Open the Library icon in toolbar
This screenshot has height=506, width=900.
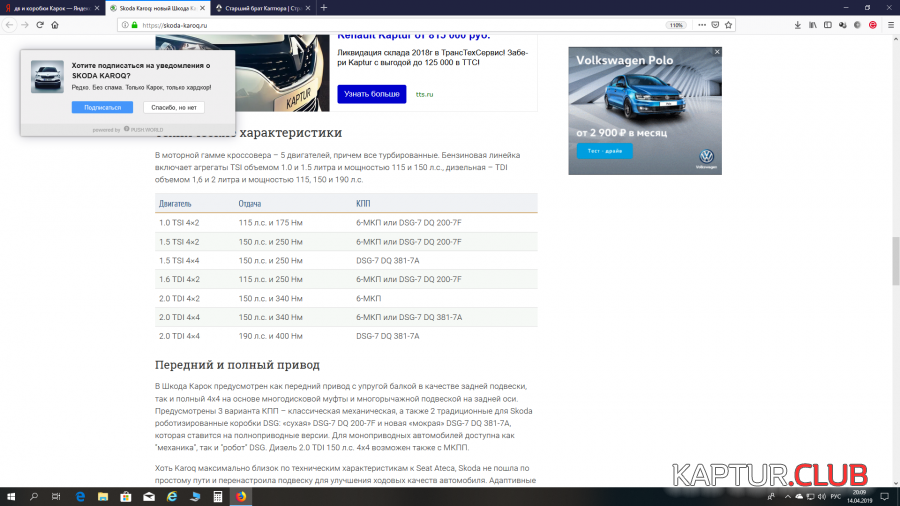click(x=813, y=25)
